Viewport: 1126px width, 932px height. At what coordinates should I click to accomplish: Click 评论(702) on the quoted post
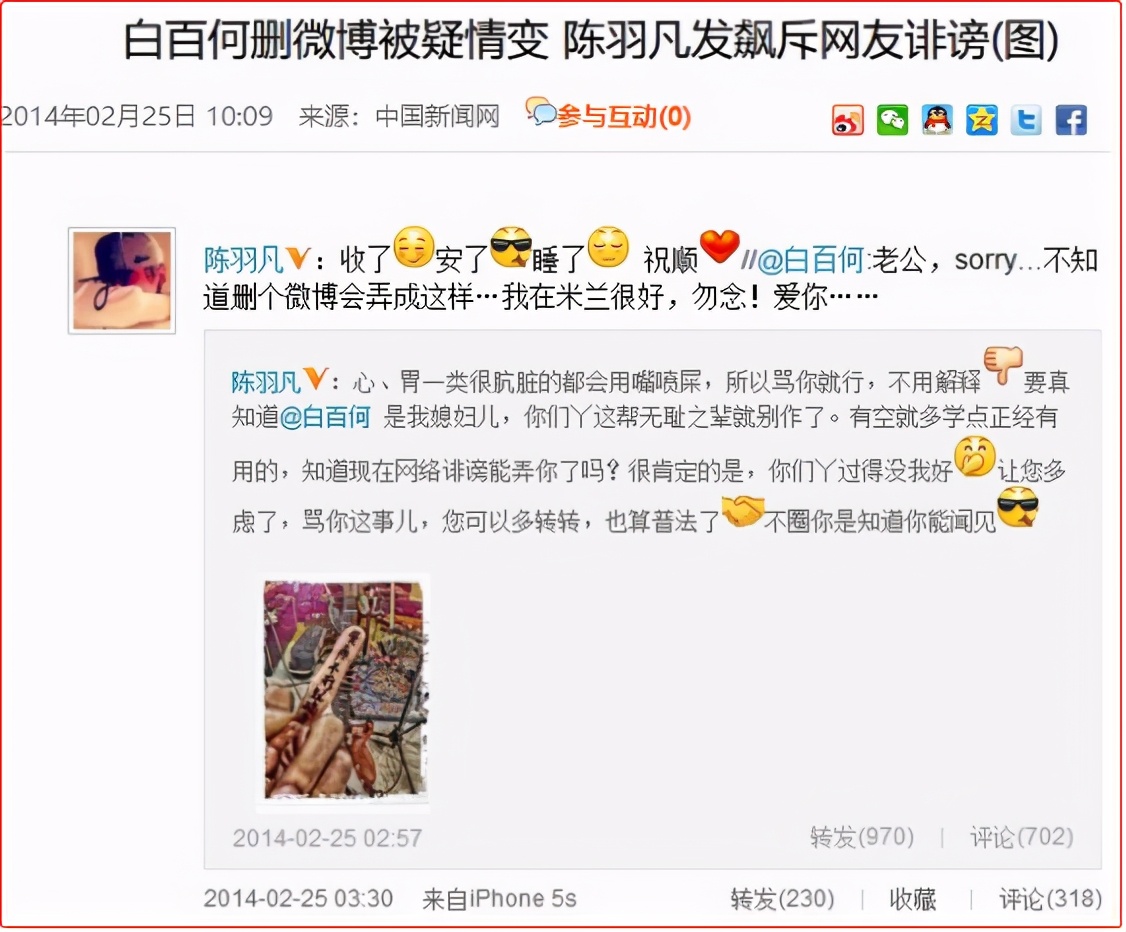point(1021,837)
